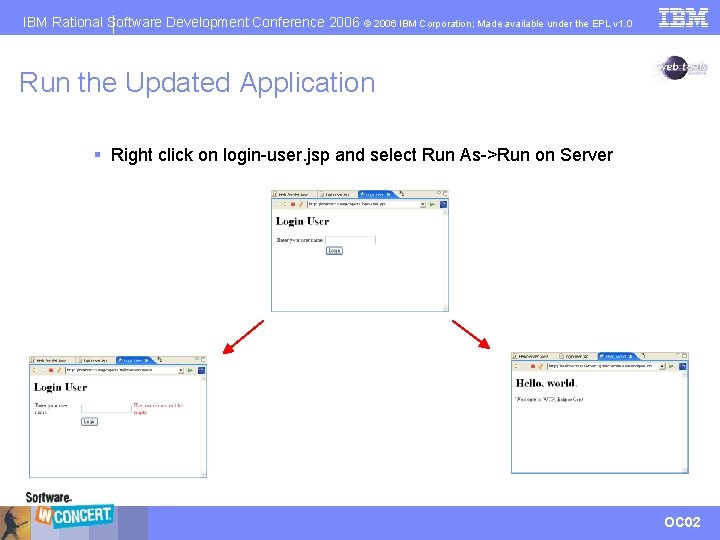
Task: Click the Forward arrow in bottom-left browser
Action: [43, 370]
